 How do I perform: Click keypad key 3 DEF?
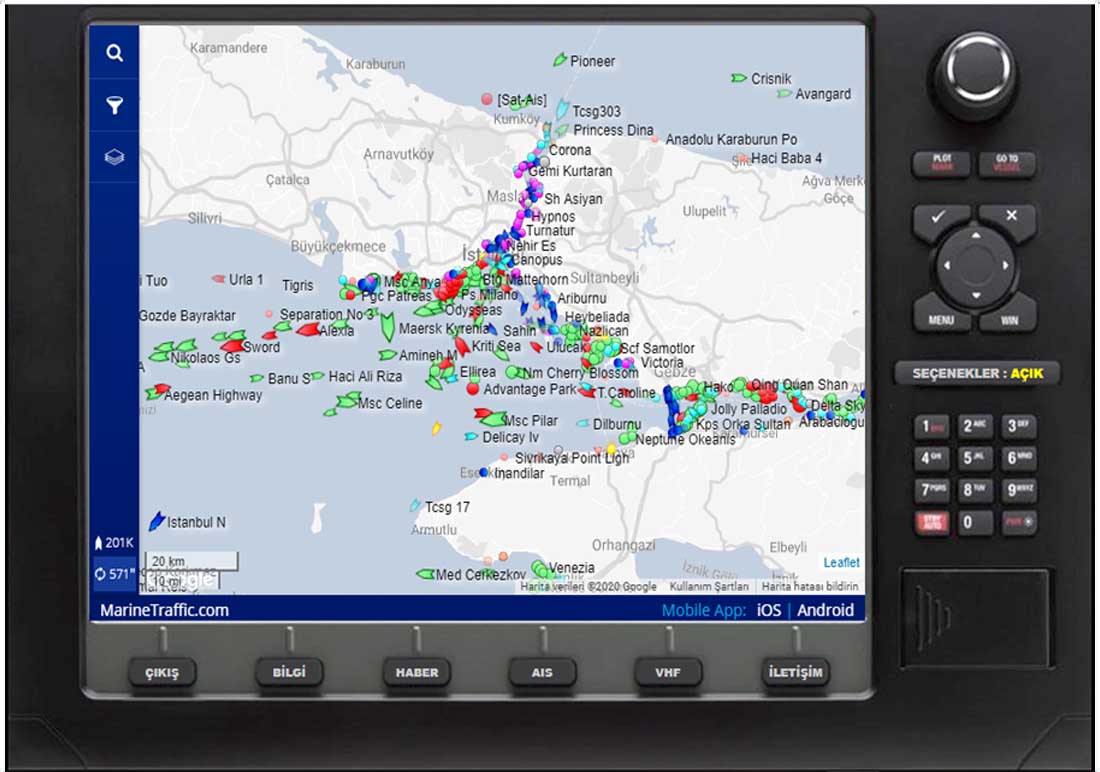tap(1019, 426)
